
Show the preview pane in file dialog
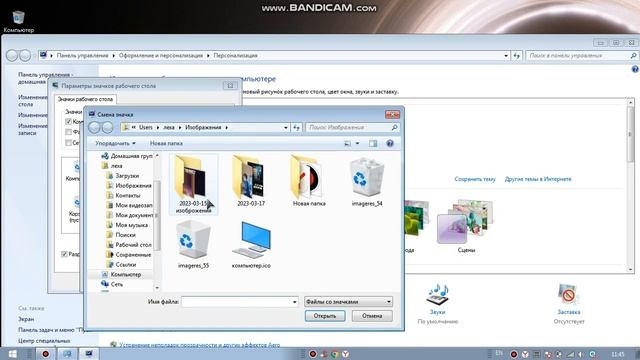point(373,143)
